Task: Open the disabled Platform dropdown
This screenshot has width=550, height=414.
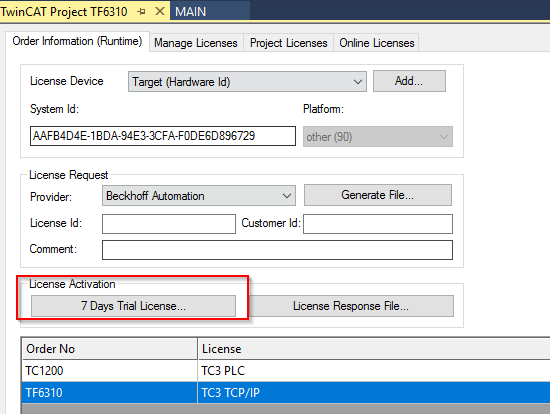Action: pos(378,136)
